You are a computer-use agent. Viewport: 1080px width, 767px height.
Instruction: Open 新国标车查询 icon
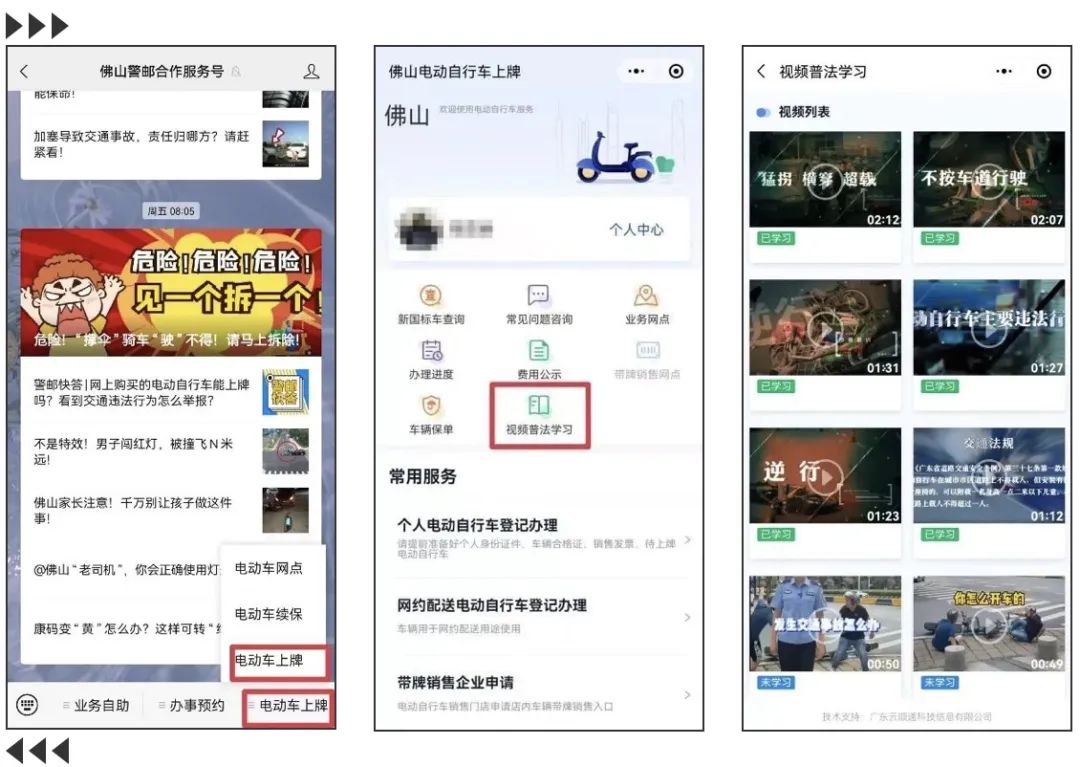(431, 296)
